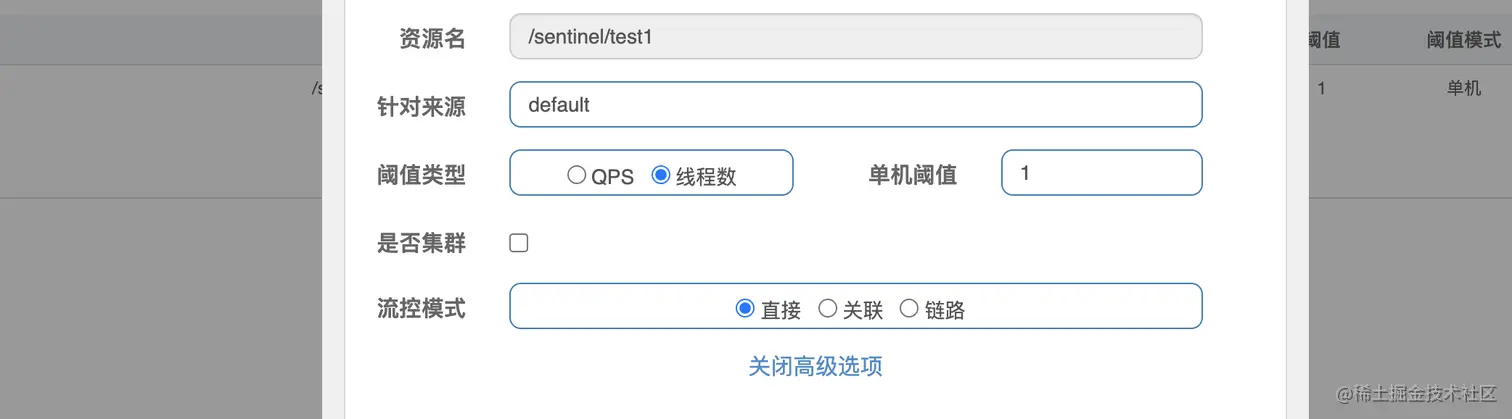Viewport: 1512px width, 419px height.
Task: Collapse via the 关闭高级选项 link
Action: click(x=815, y=366)
